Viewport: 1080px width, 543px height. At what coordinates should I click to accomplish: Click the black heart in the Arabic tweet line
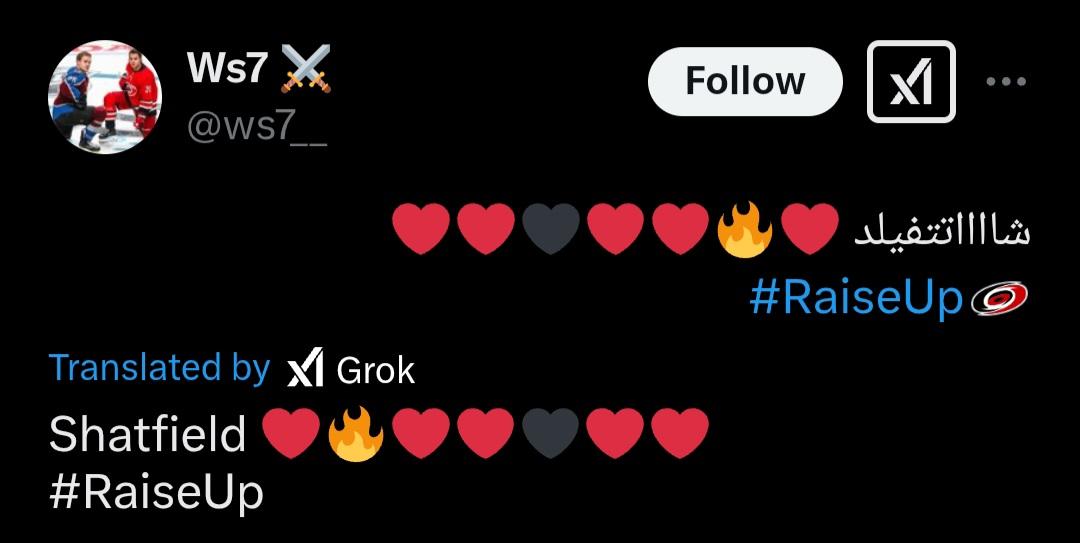click(550, 229)
